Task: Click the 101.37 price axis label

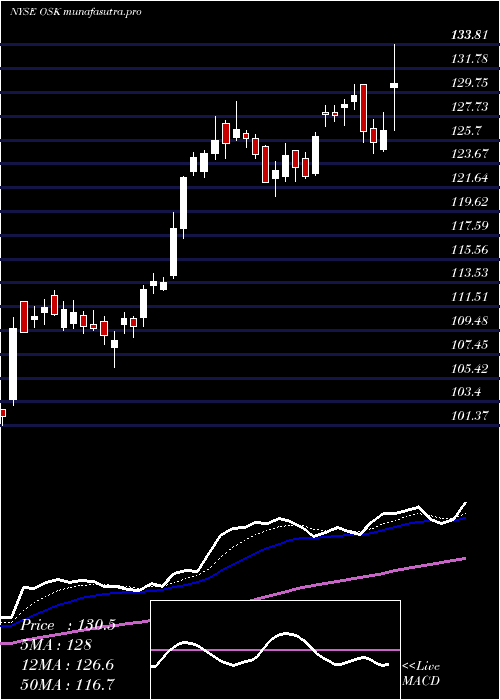Action: pos(469,416)
